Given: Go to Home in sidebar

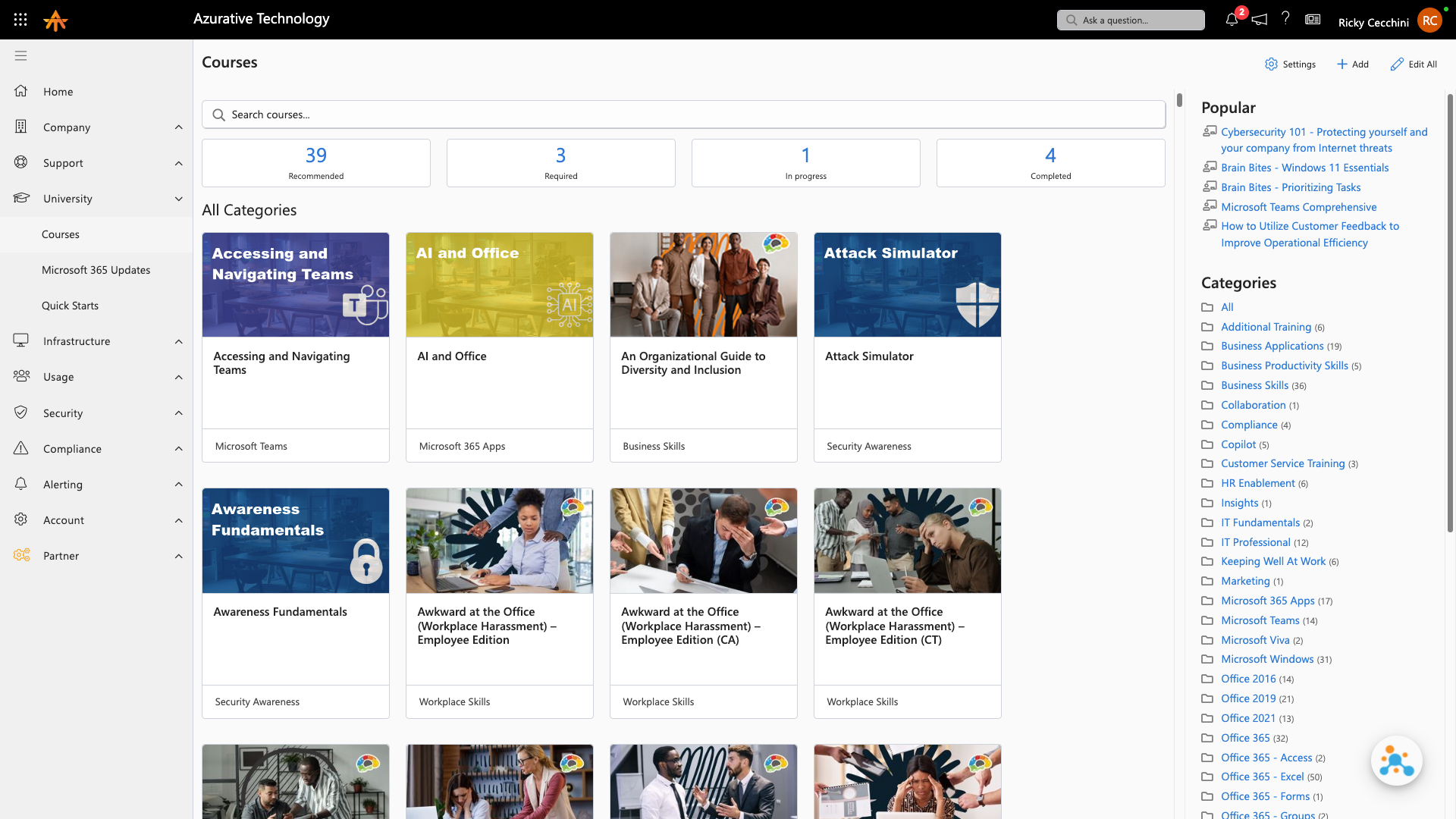Looking at the screenshot, I should (96, 92).
